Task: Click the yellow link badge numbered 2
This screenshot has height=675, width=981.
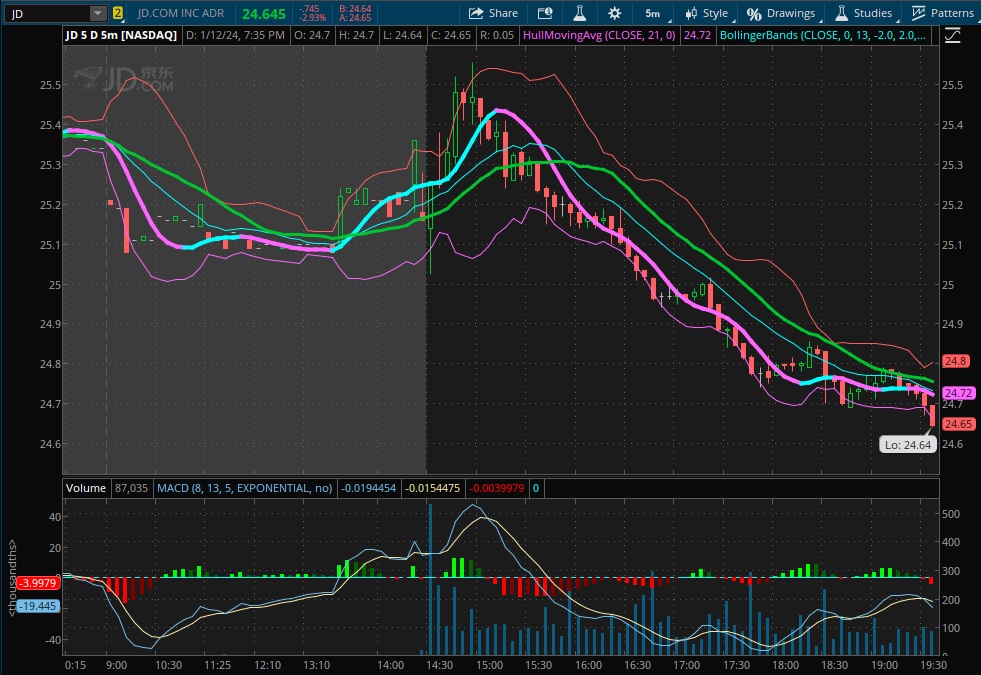Action: tap(117, 13)
